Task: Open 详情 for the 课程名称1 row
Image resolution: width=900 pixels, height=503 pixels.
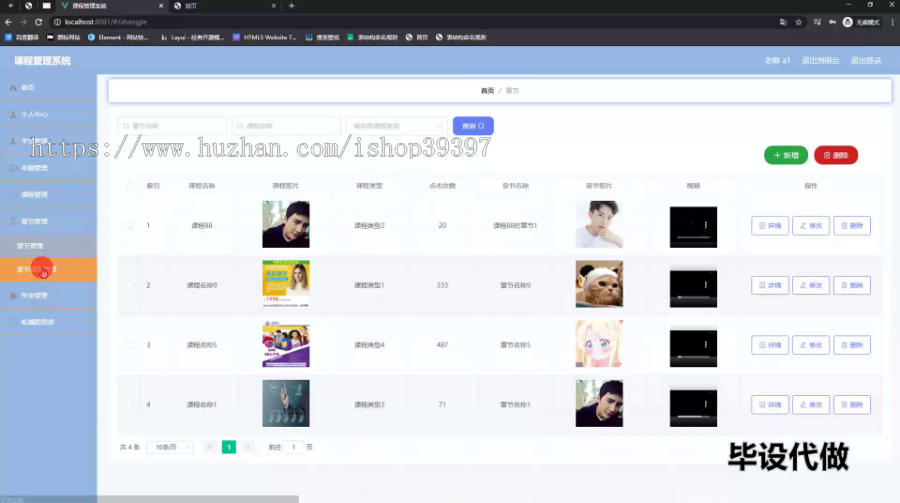Action: pos(770,405)
